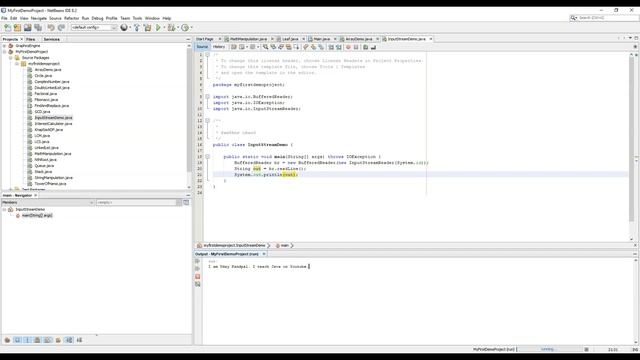Click the Profile Project clock icon

[185, 27]
